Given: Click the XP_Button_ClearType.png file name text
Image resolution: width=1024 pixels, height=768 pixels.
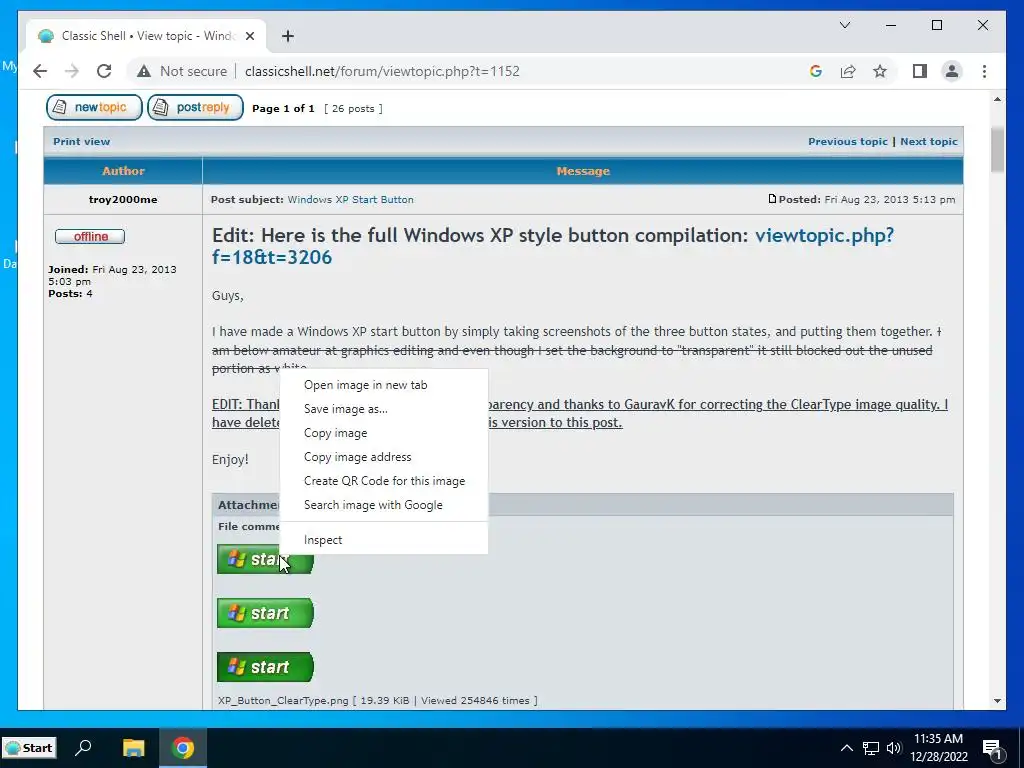Looking at the screenshot, I should click(x=283, y=700).
